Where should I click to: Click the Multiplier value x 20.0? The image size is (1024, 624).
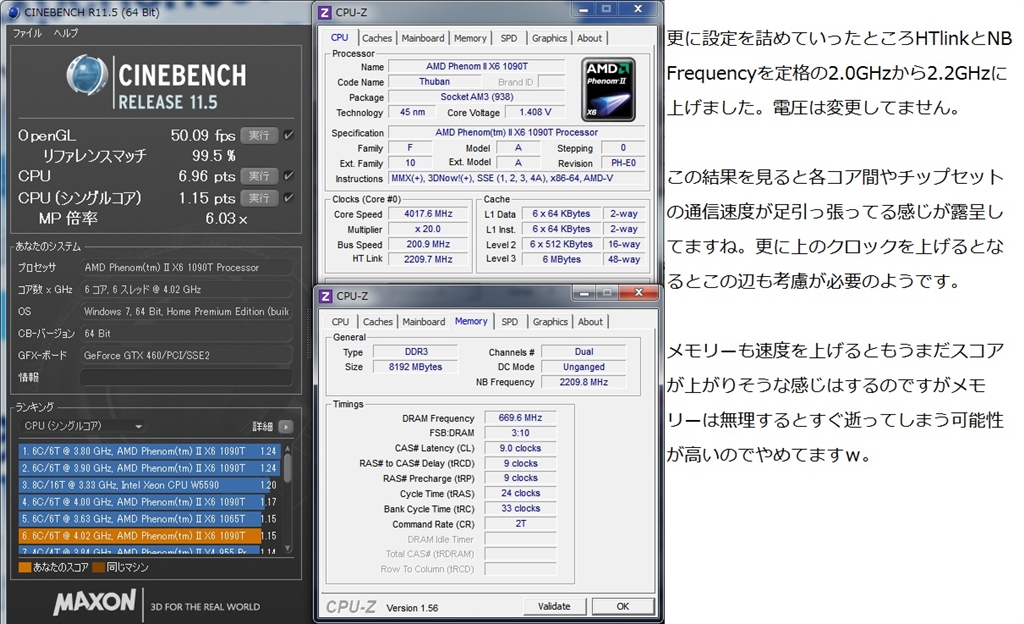click(x=428, y=229)
